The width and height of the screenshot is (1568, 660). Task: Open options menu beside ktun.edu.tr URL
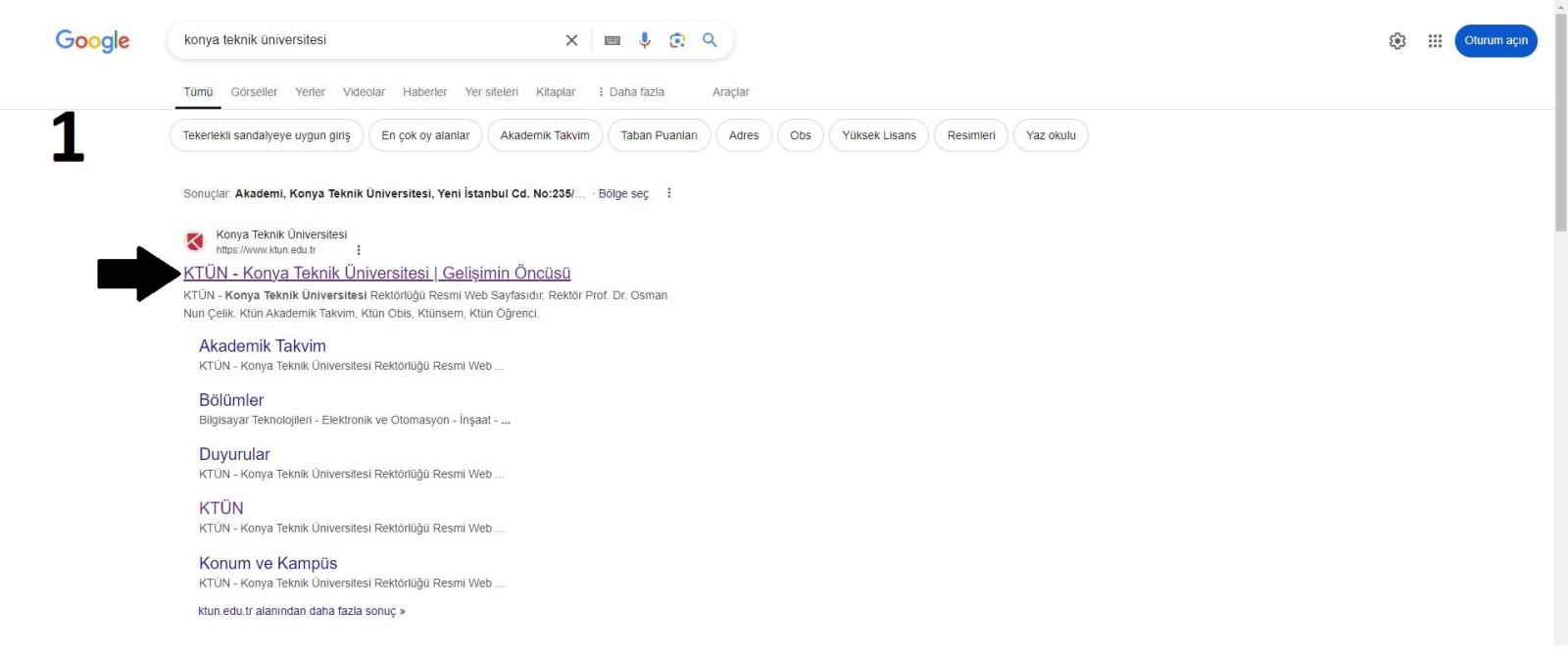pyautogui.click(x=359, y=250)
